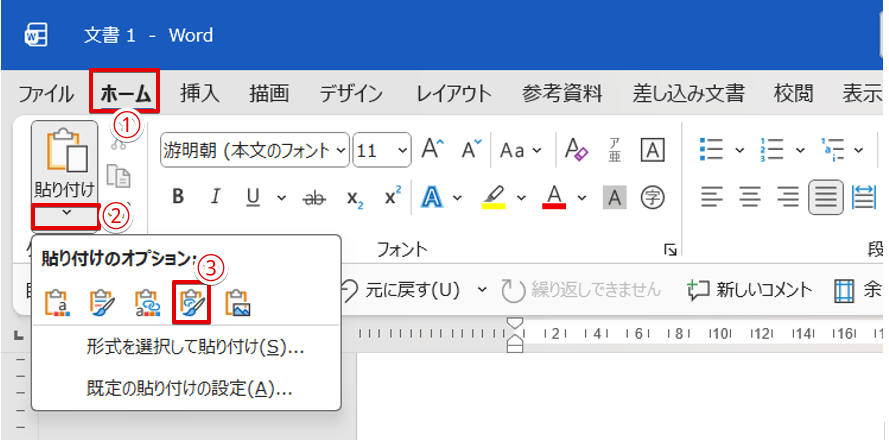
Task: Paste as picture icon
Action: pos(238,303)
